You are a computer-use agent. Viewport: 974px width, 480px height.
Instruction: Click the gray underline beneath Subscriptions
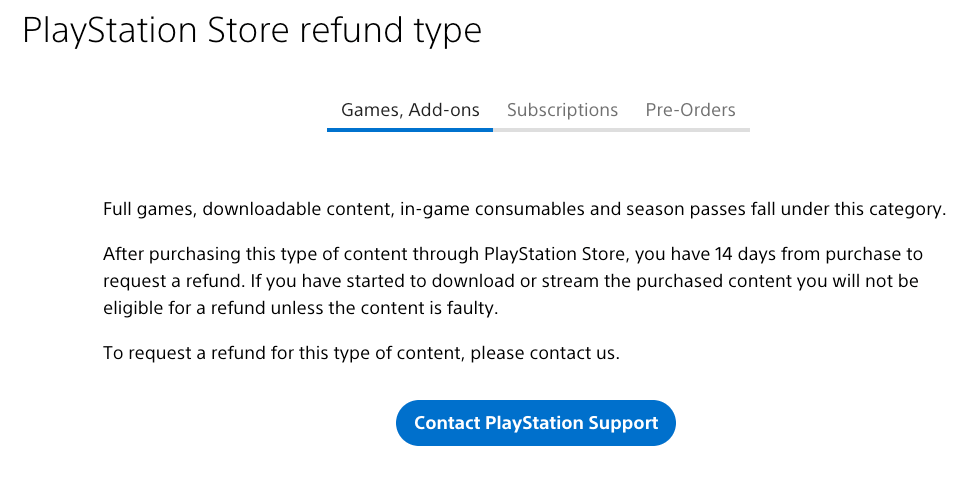562,130
